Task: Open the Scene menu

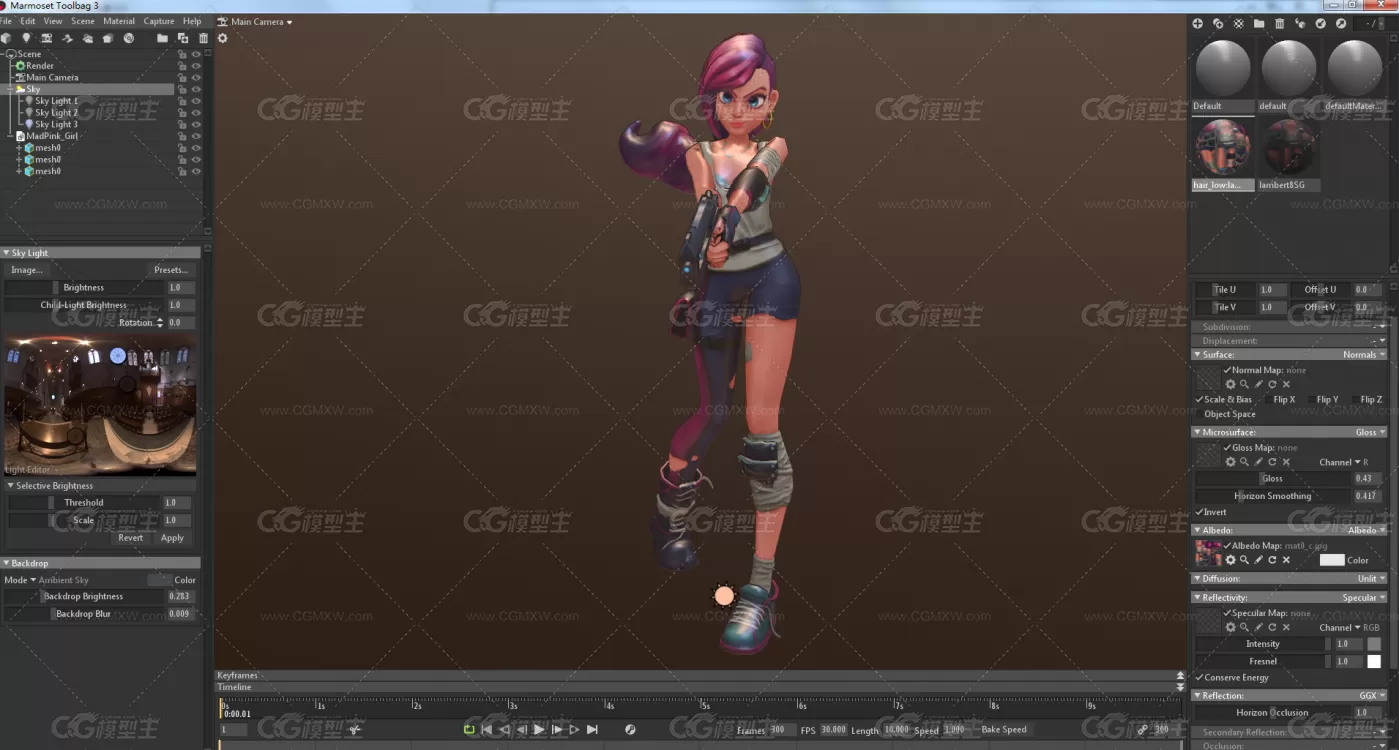Action: pos(83,21)
